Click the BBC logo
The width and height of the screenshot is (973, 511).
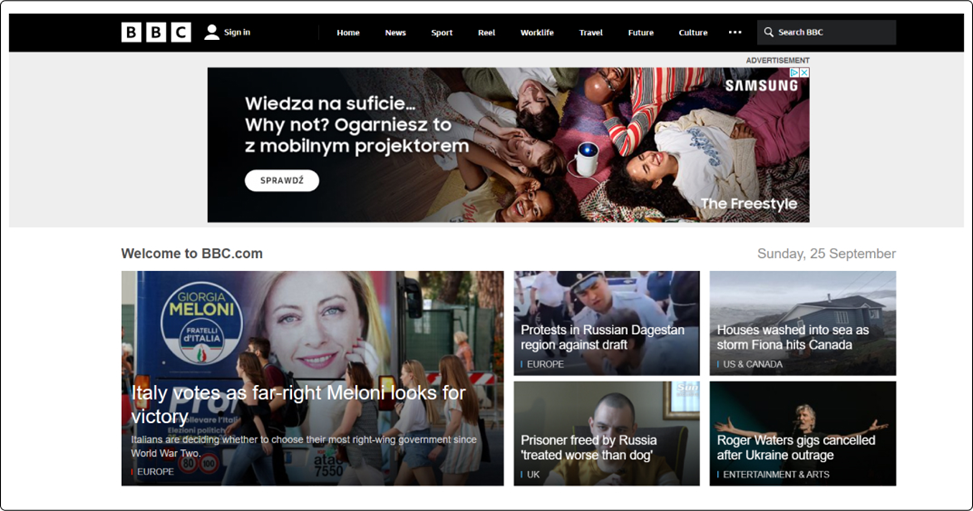pyautogui.click(x=156, y=32)
